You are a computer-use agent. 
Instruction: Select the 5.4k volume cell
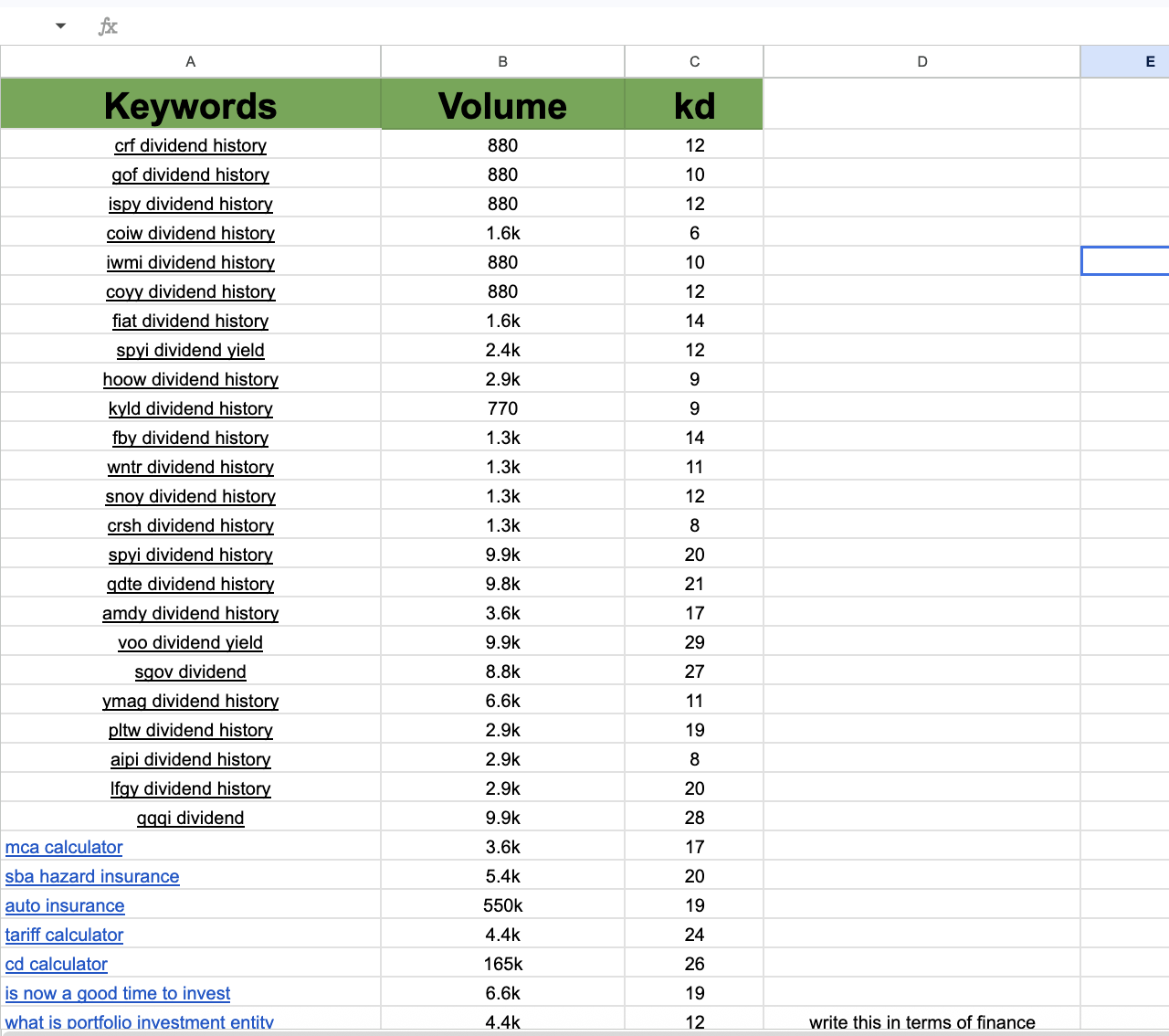point(503,876)
